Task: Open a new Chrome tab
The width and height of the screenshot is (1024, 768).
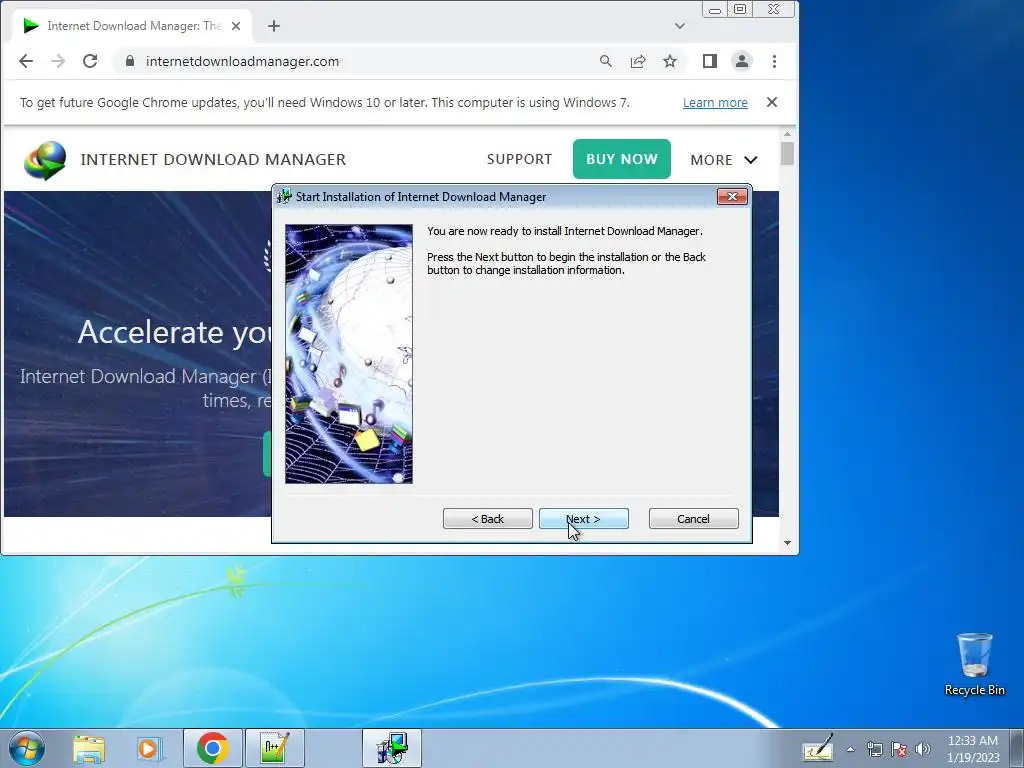Action: pos(274,26)
